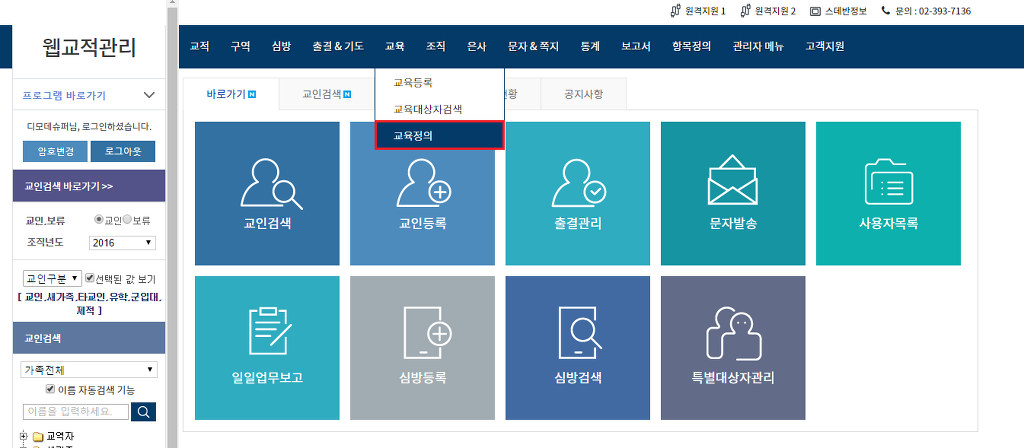Select the 보류 radio button
The image size is (1024, 448).
[127, 220]
